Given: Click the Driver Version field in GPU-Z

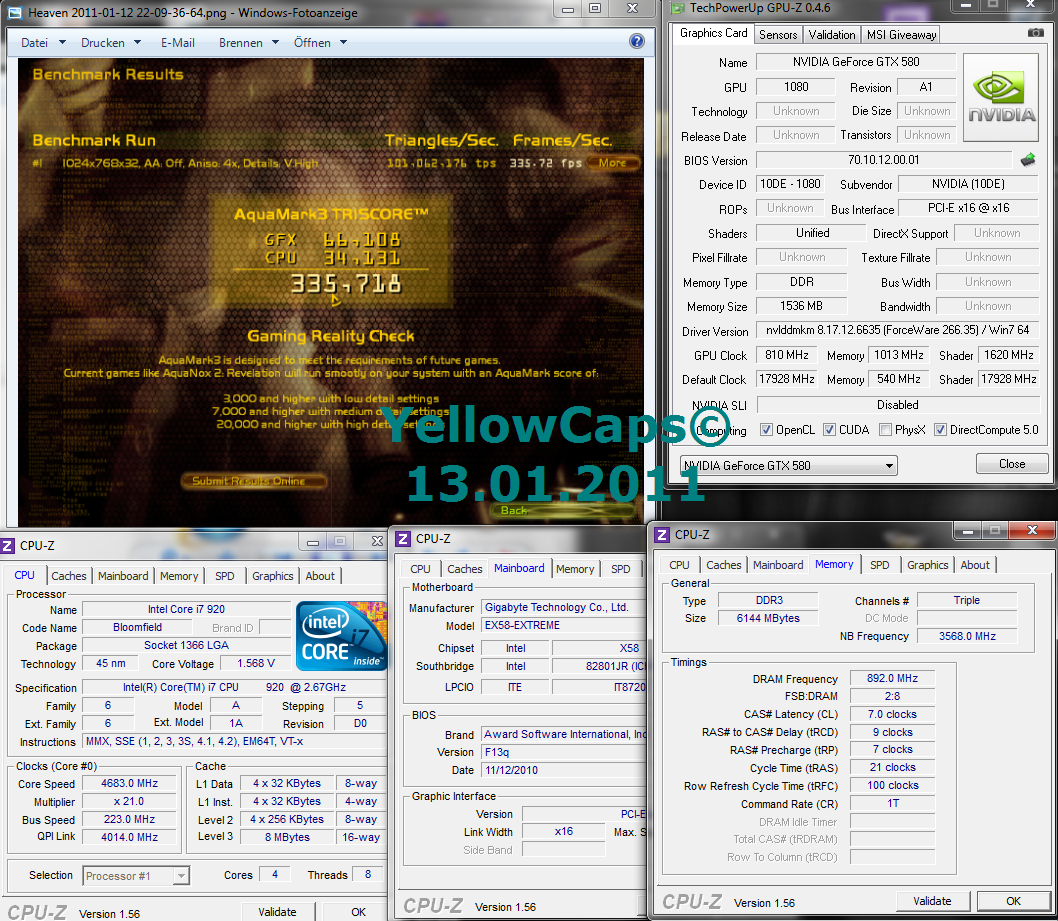Looking at the screenshot, I should [897, 330].
